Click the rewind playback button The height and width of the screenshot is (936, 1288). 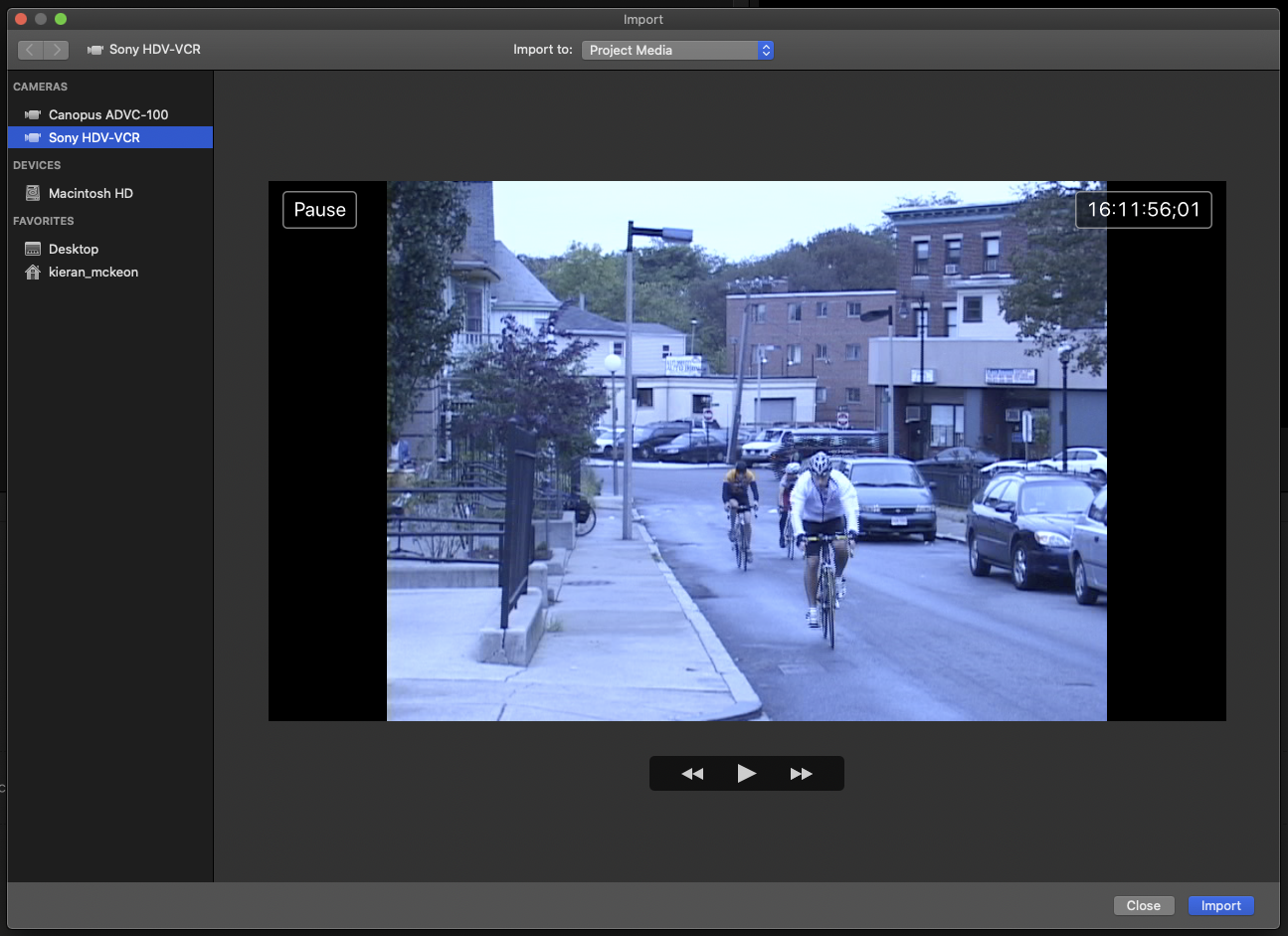[692, 773]
